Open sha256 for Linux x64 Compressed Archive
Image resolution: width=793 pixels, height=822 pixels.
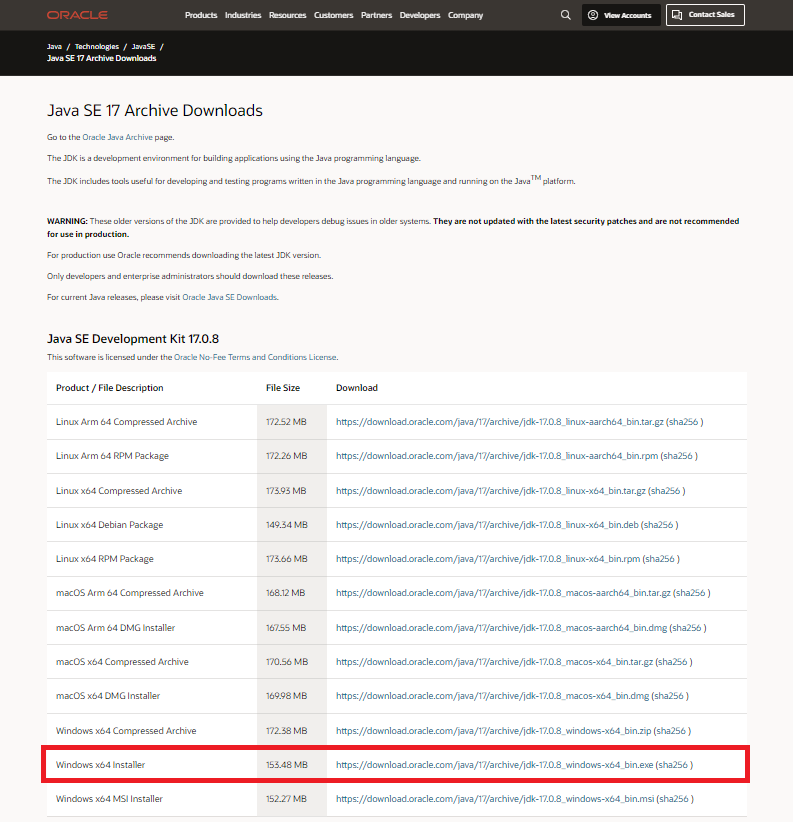click(665, 491)
